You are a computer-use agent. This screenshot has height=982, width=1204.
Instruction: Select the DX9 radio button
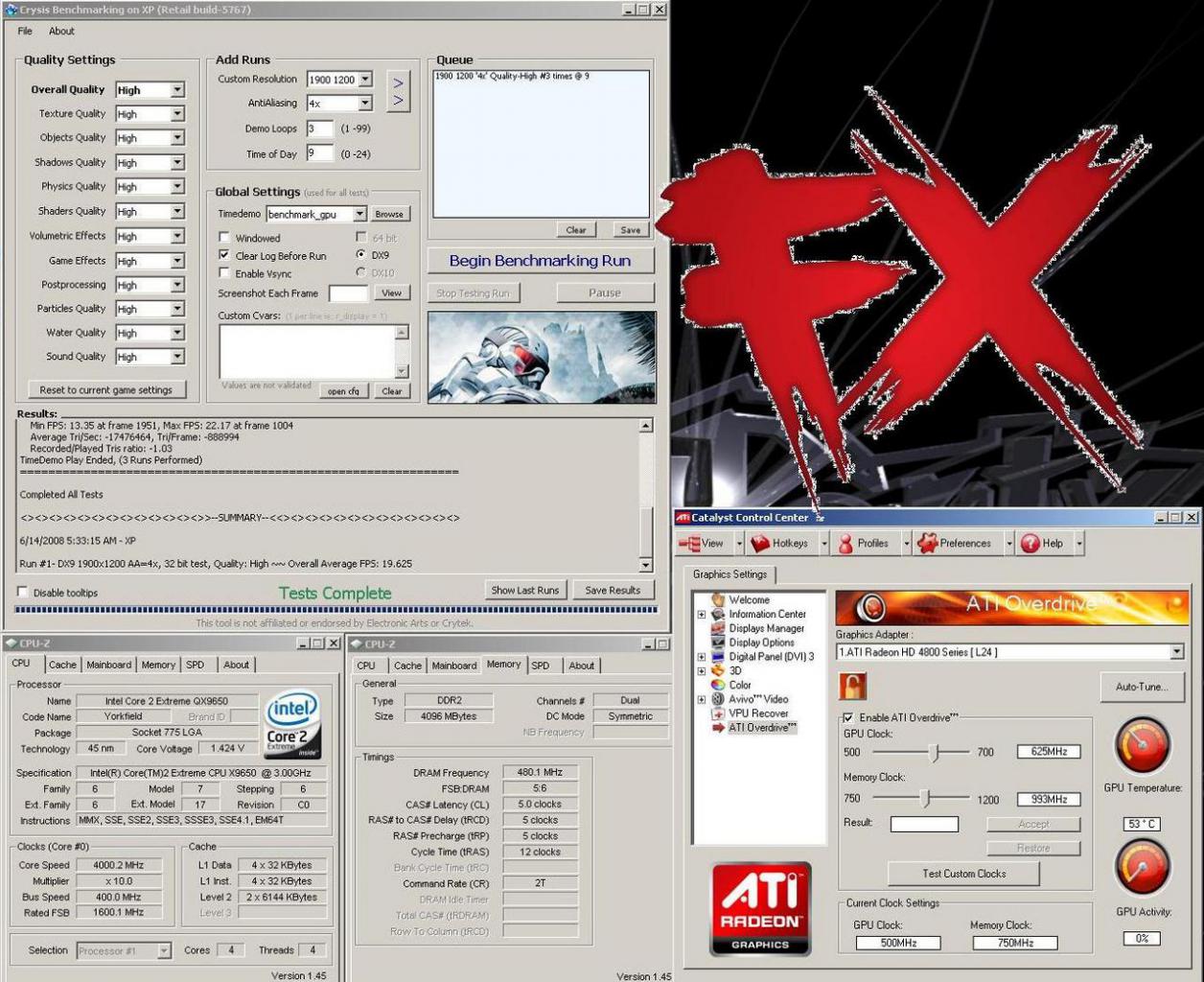click(360, 255)
